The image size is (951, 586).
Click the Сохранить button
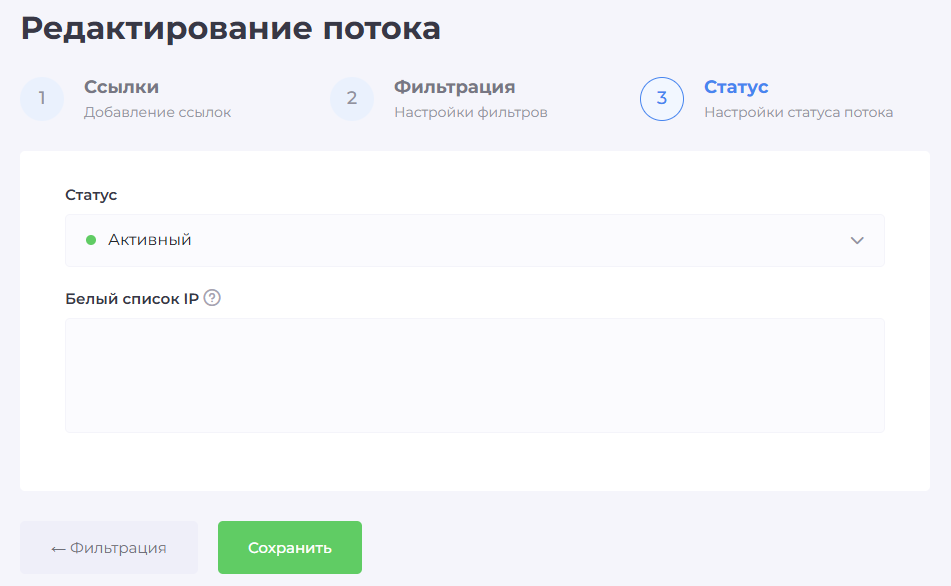(289, 546)
